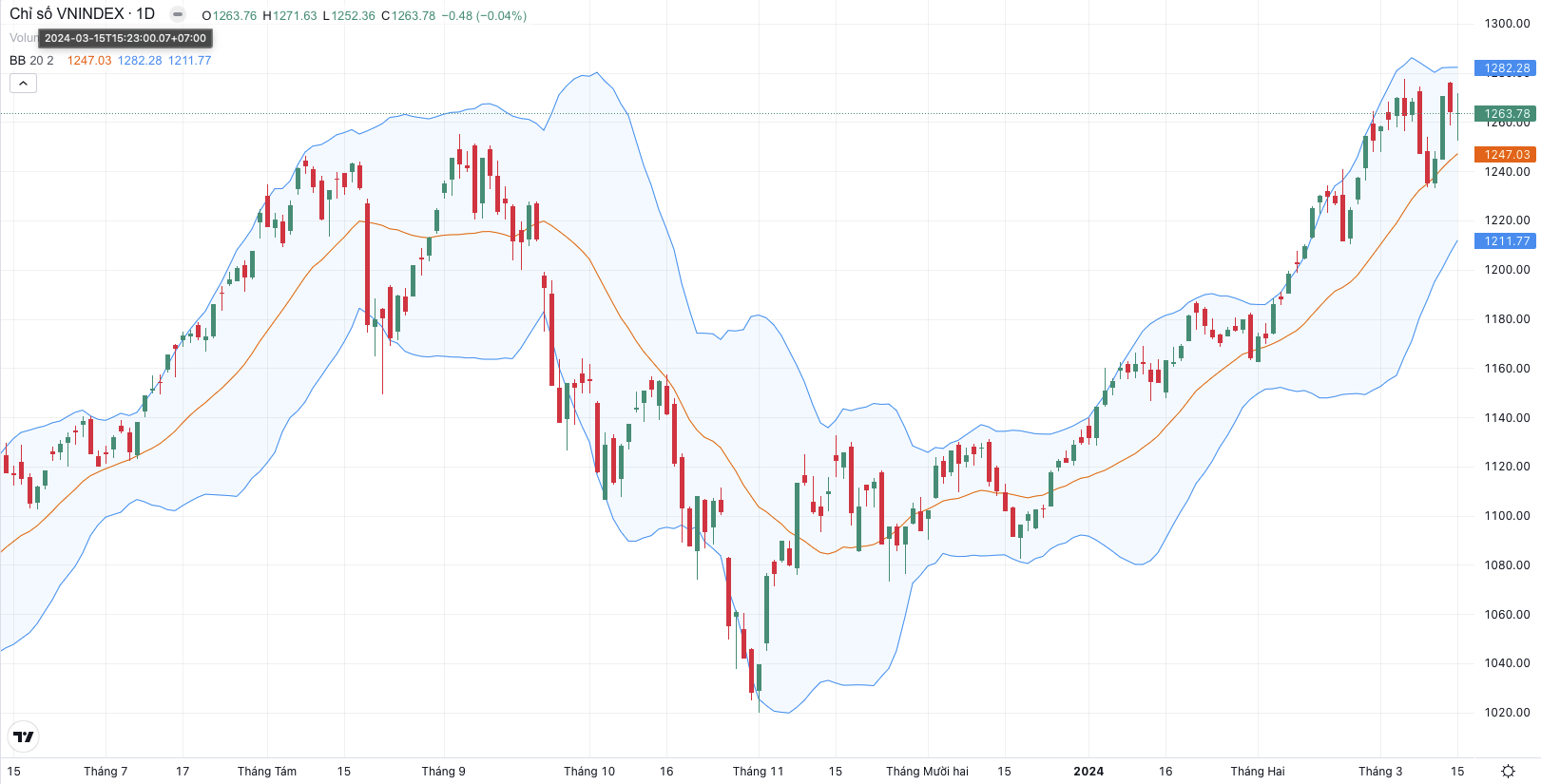Click the Tháng Hai time axis label
Screen dimensions: 1541x784
1258,772
